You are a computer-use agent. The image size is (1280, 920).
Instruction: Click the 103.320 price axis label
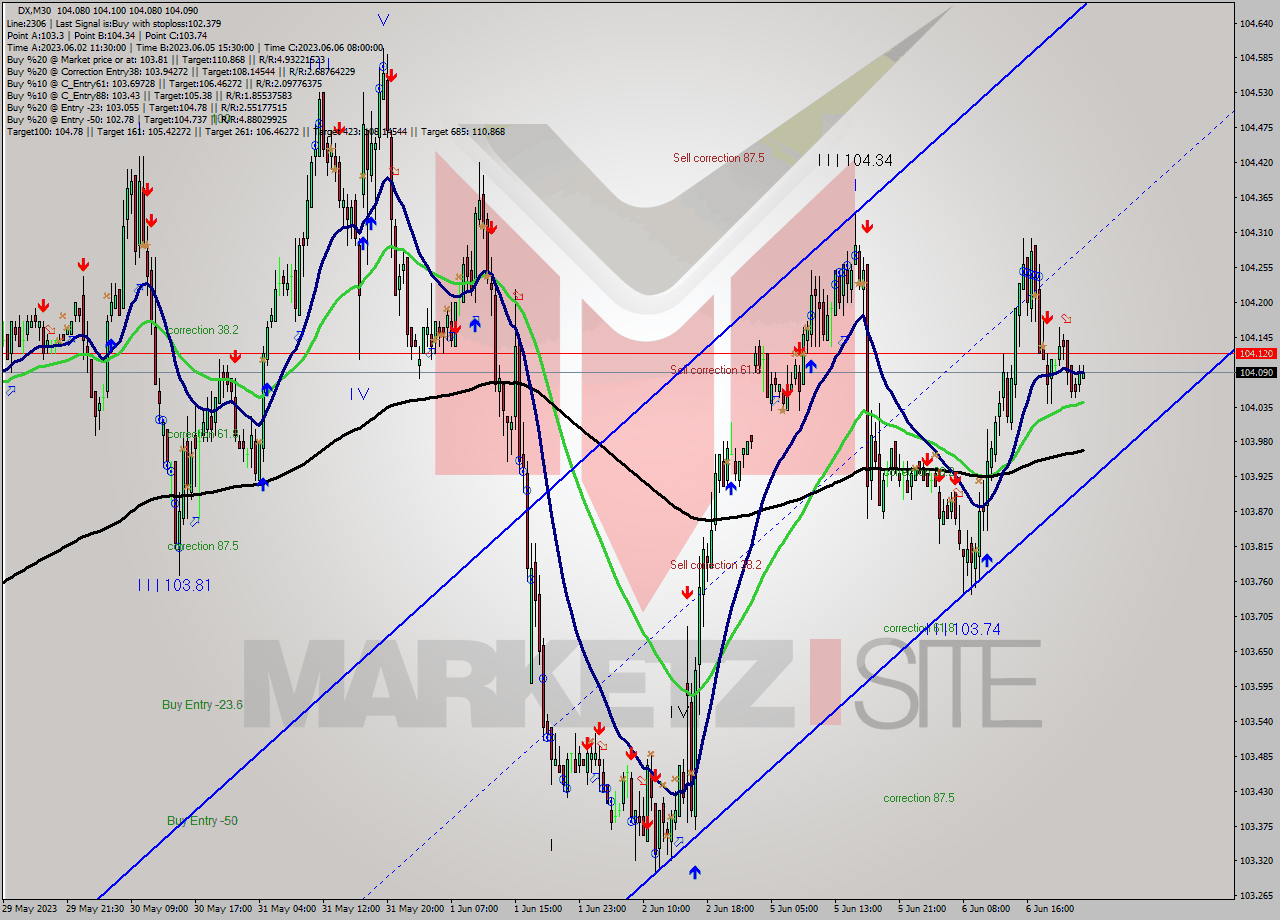click(1256, 860)
